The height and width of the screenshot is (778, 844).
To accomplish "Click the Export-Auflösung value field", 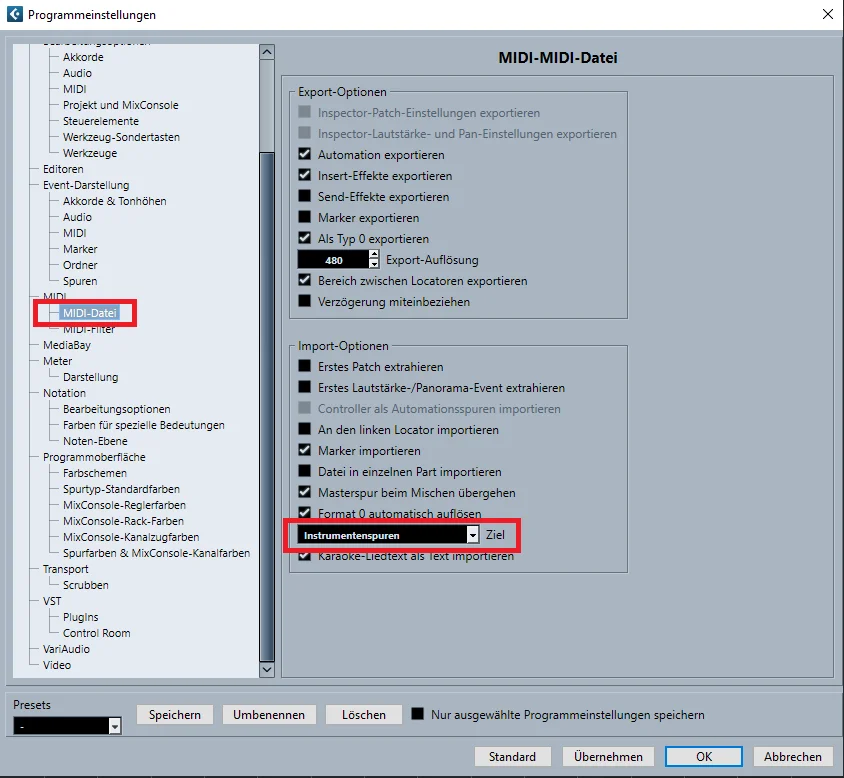I will 334,260.
